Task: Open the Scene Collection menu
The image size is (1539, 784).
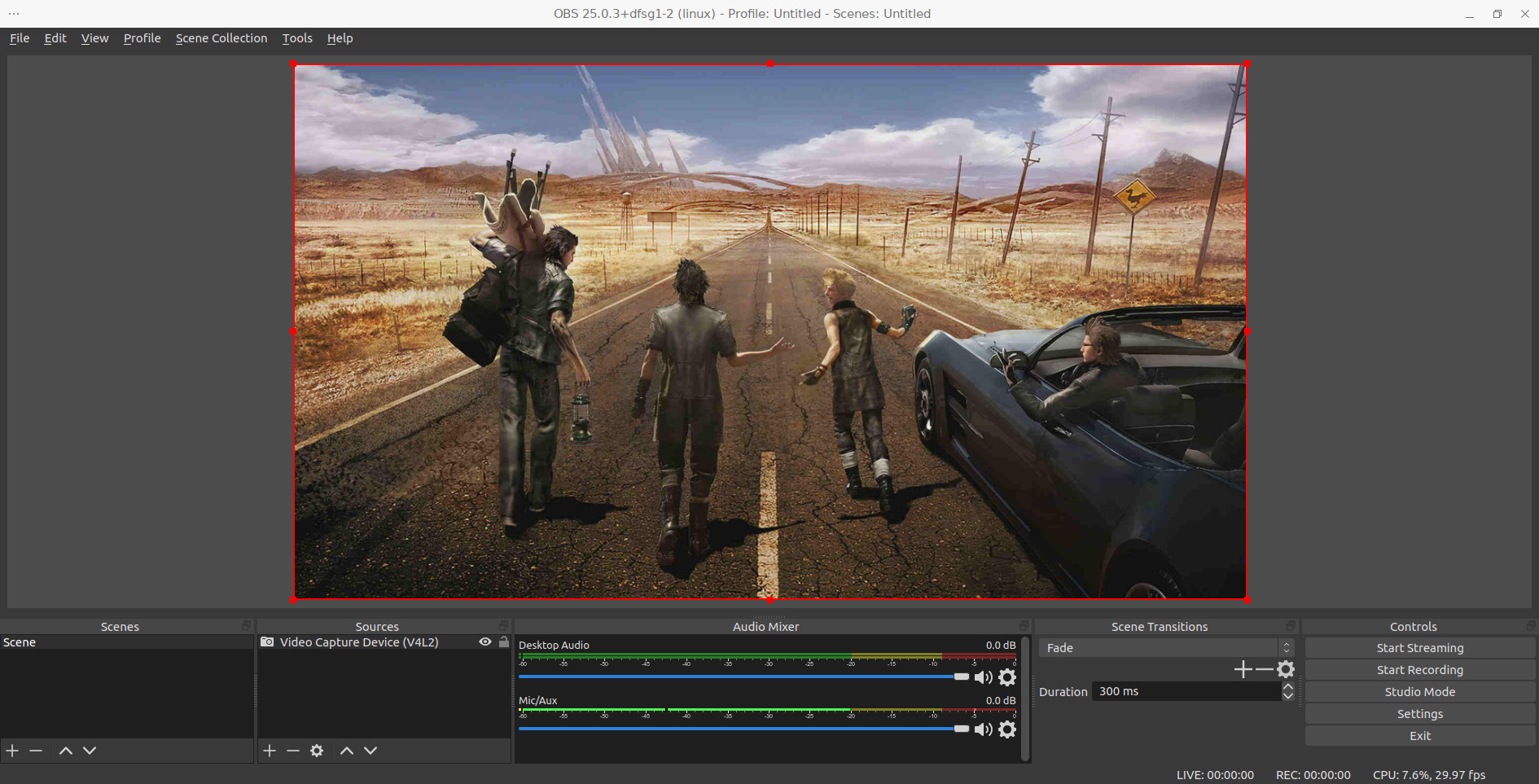Action: pyautogui.click(x=221, y=38)
